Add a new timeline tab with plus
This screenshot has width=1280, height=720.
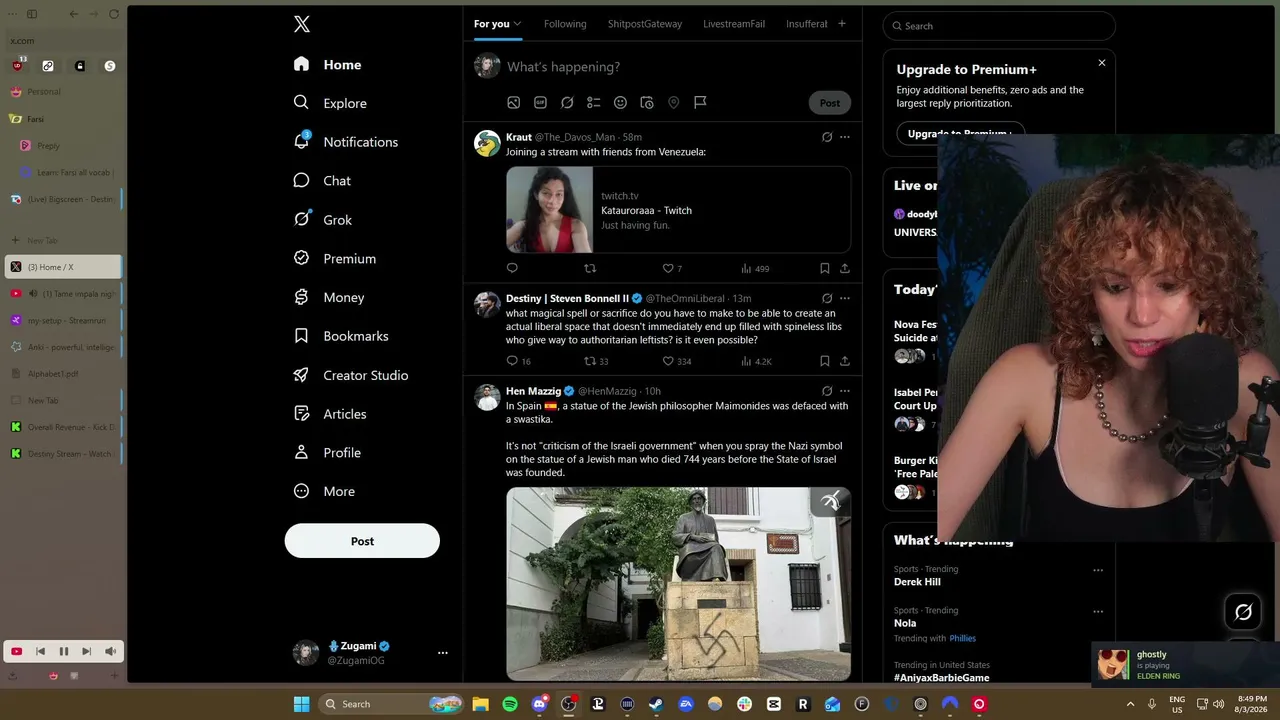coord(842,23)
